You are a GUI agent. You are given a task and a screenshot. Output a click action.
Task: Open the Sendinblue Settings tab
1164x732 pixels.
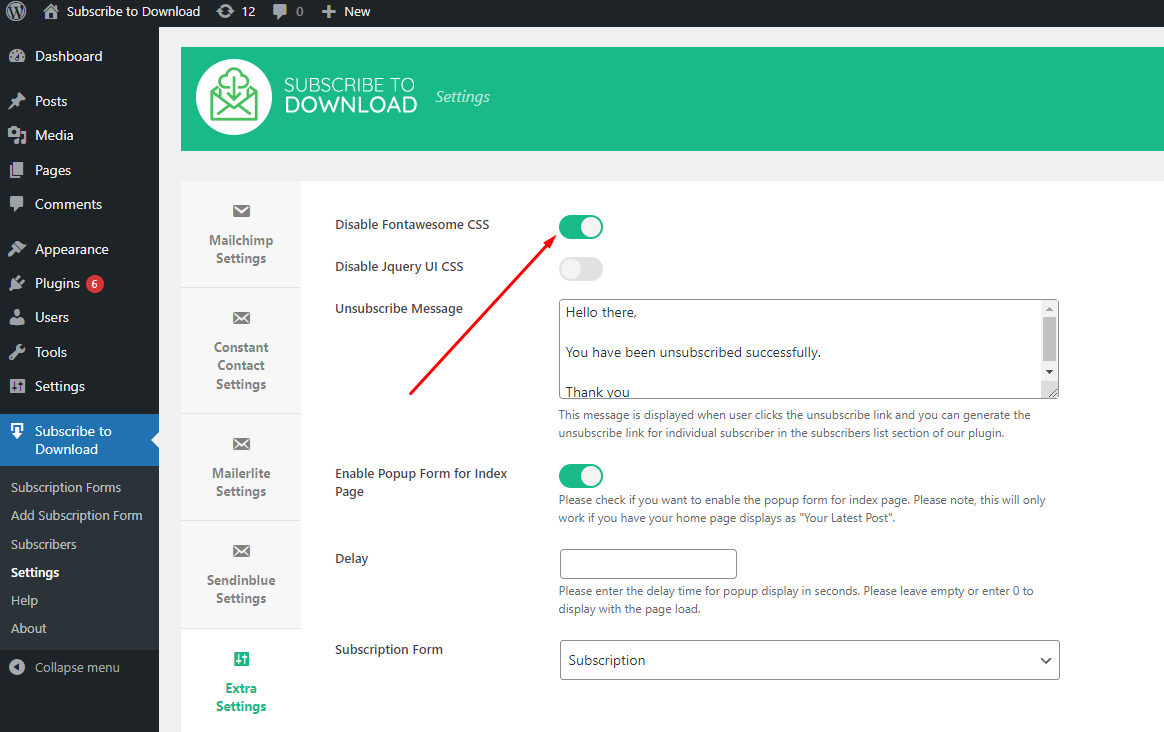[241, 574]
